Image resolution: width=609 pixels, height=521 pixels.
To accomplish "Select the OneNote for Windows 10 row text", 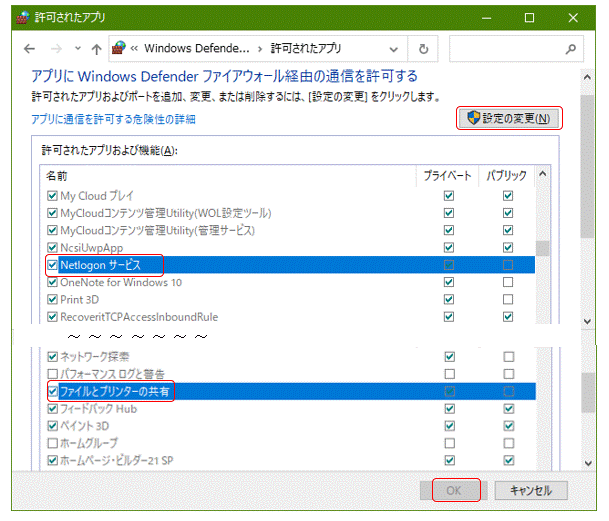I will tap(121, 282).
